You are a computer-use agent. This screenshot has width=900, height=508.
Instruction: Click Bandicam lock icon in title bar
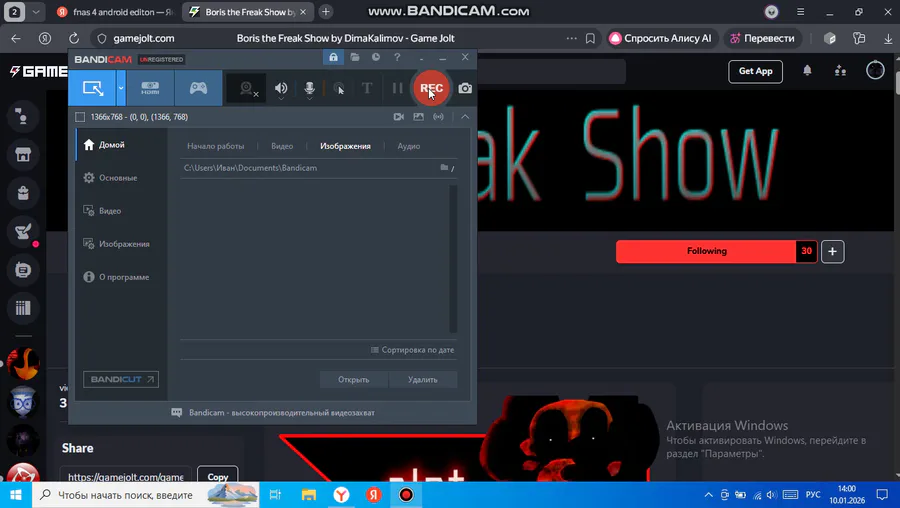click(x=333, y=57)
